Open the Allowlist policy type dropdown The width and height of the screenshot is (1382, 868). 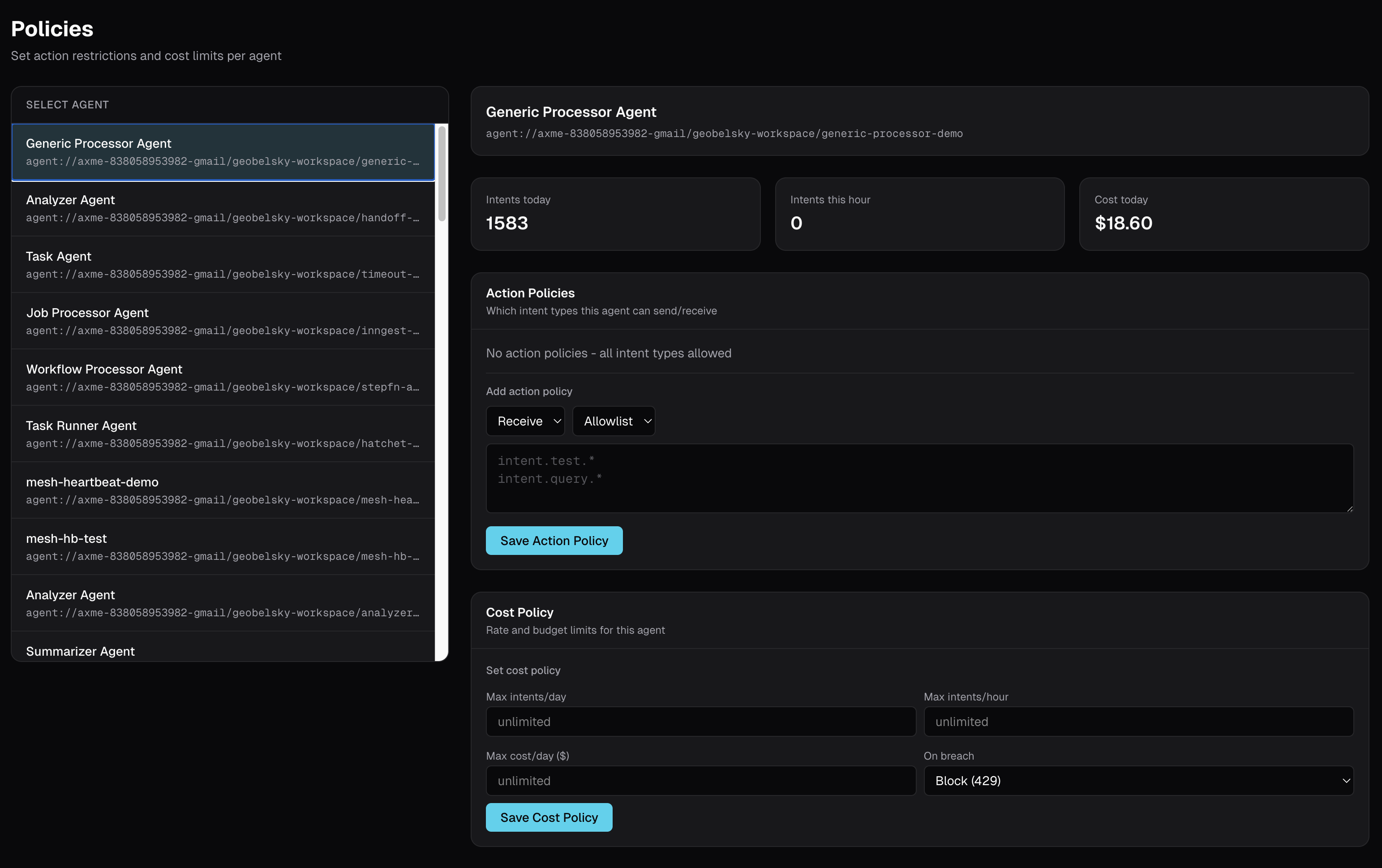(614, 421)
